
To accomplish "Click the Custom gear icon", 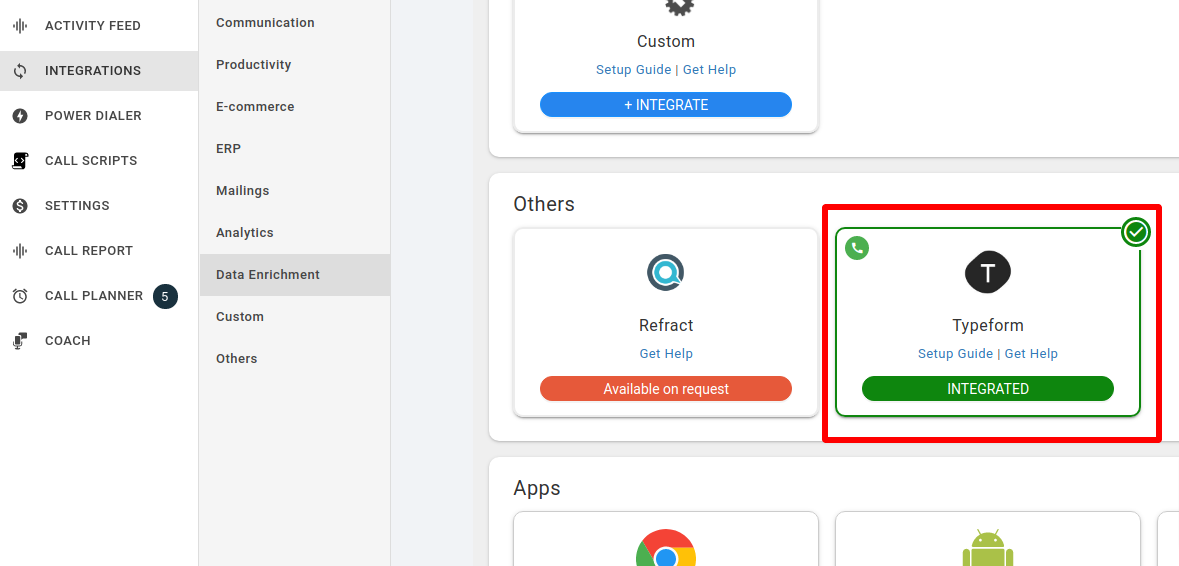I will click(679, 8).
